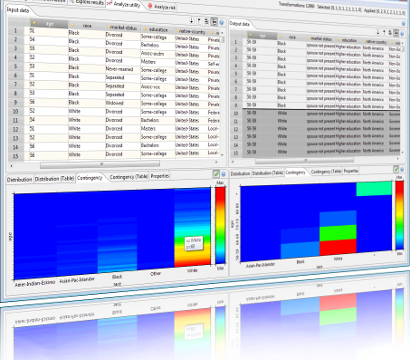Image resolution: width=410 pixels, height=360 pixels.
Task: Click the 'Applied' transformation status text
Action: click(385, 11)
